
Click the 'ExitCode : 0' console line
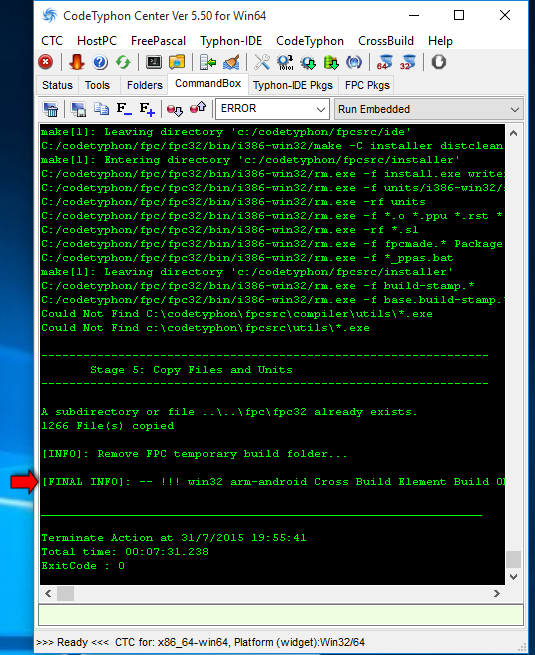click(83, 566)
